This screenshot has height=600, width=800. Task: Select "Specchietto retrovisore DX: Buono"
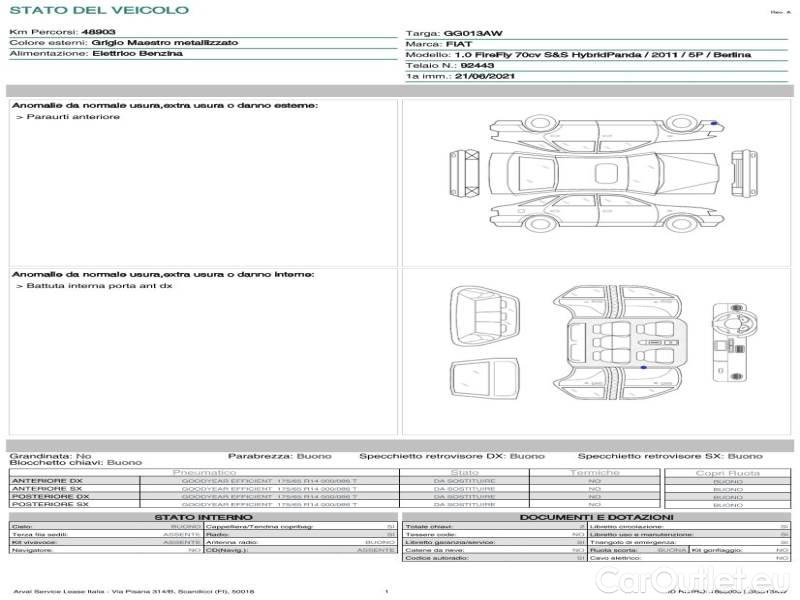[x=452, y=456]
